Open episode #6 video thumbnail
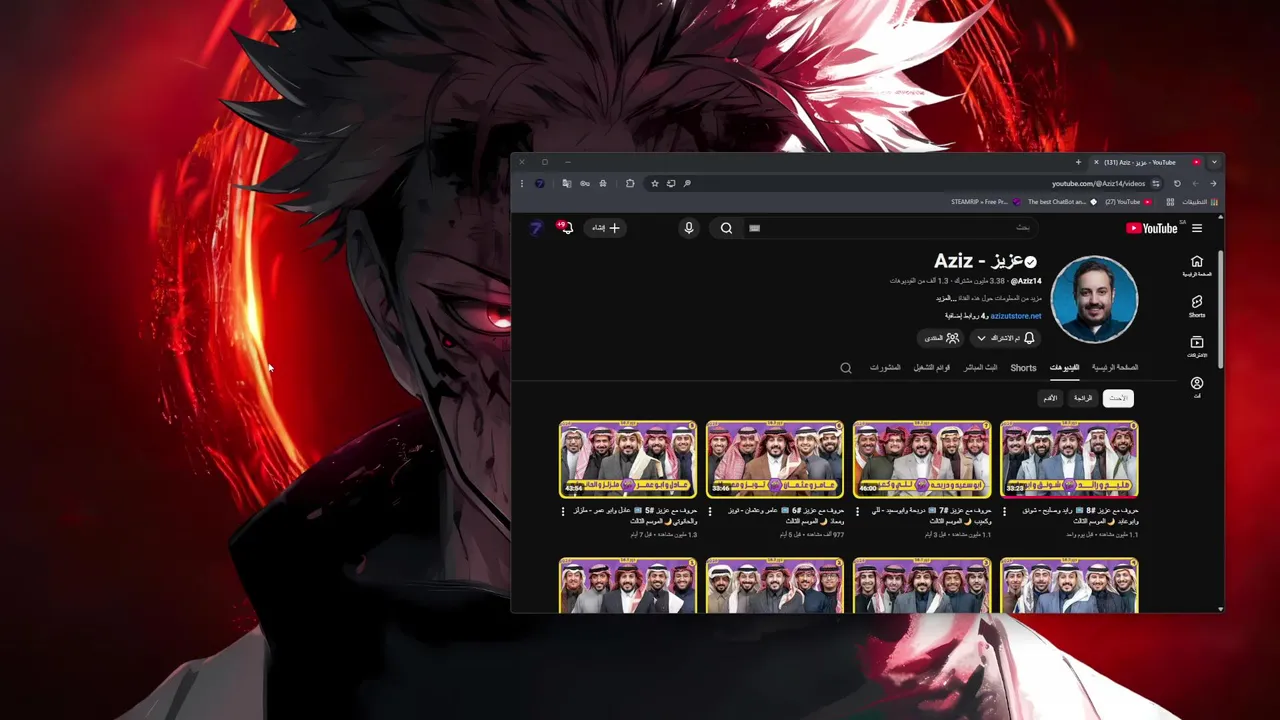The width and height of the screenshot is (1280, 720). [775, 459]
